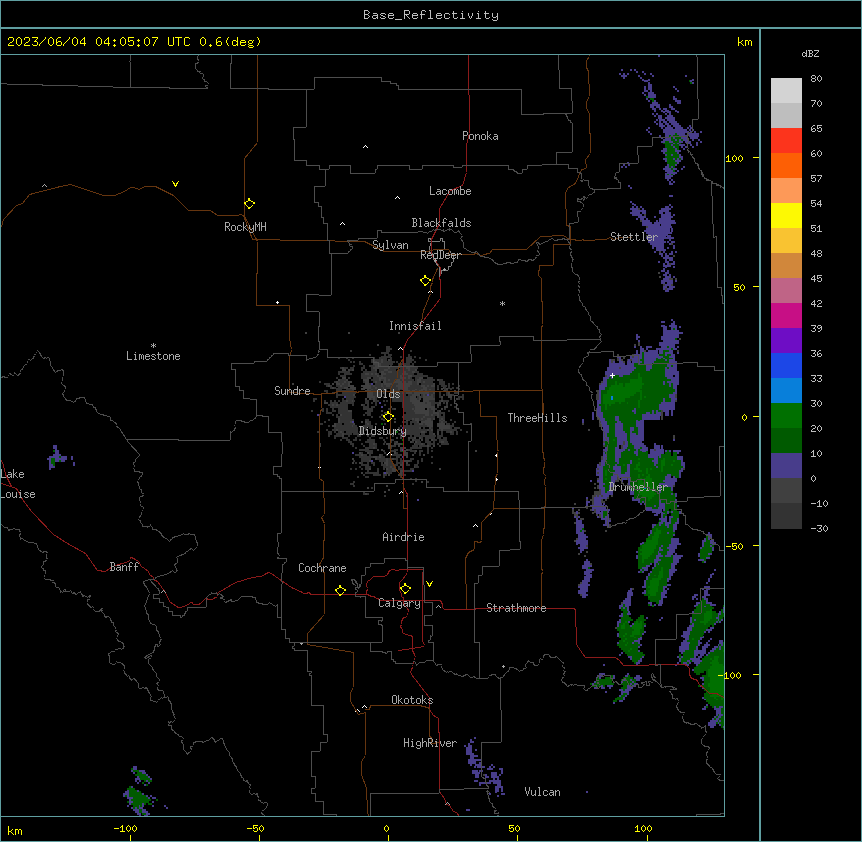Click the Sundre town label
This screenshot has width=862, height=842.
292,391
